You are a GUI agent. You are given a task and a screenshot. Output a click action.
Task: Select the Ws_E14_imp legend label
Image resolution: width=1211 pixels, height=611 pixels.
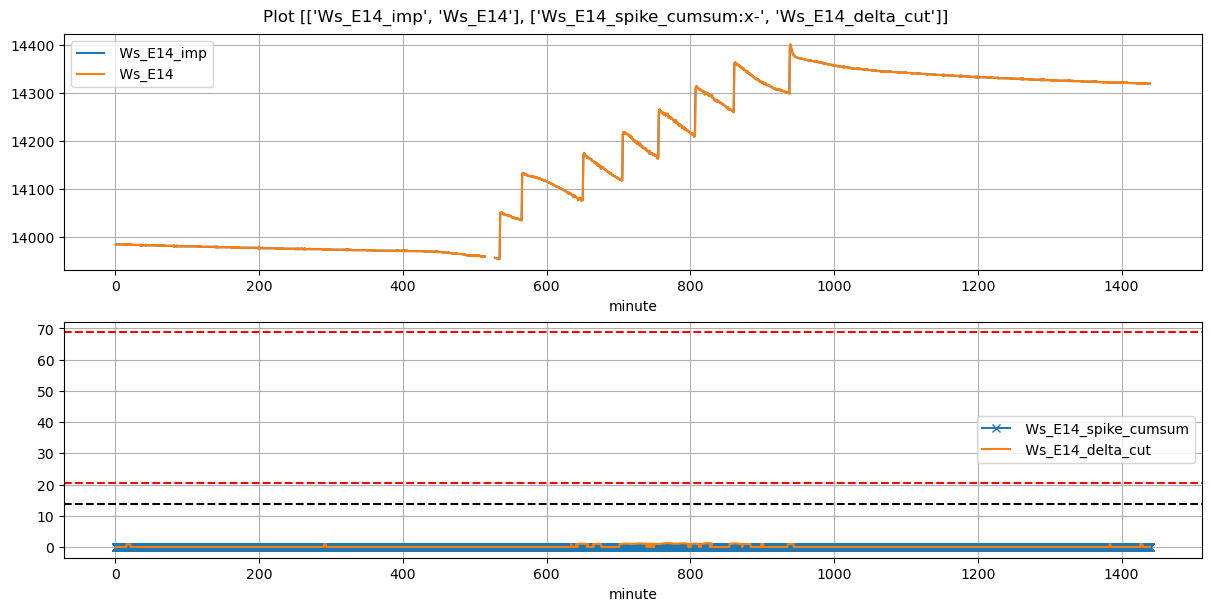[x=162, y=54]
